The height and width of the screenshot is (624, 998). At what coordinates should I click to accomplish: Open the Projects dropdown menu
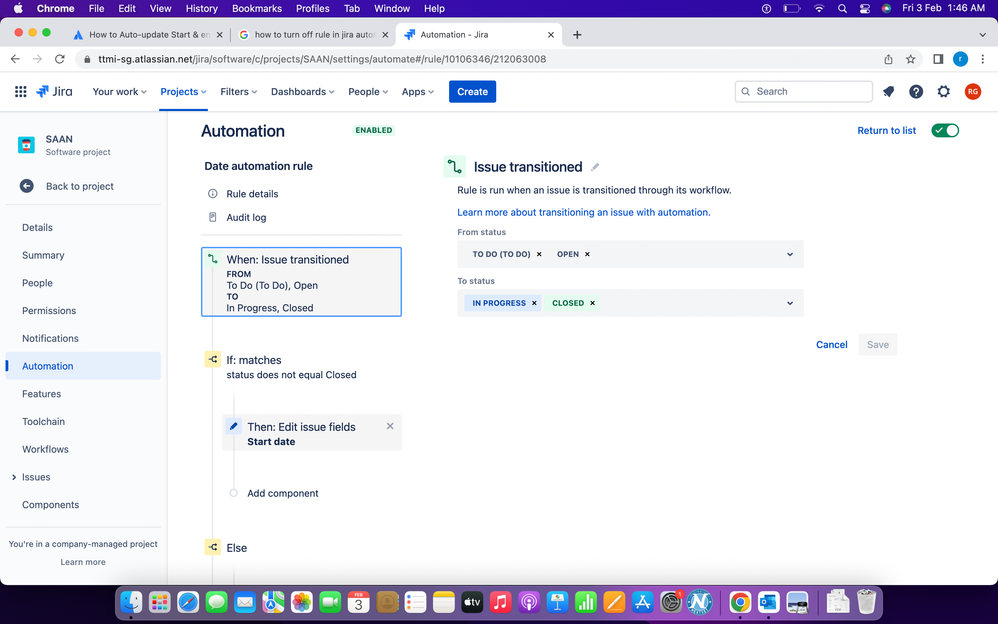(x=183, y=92)
